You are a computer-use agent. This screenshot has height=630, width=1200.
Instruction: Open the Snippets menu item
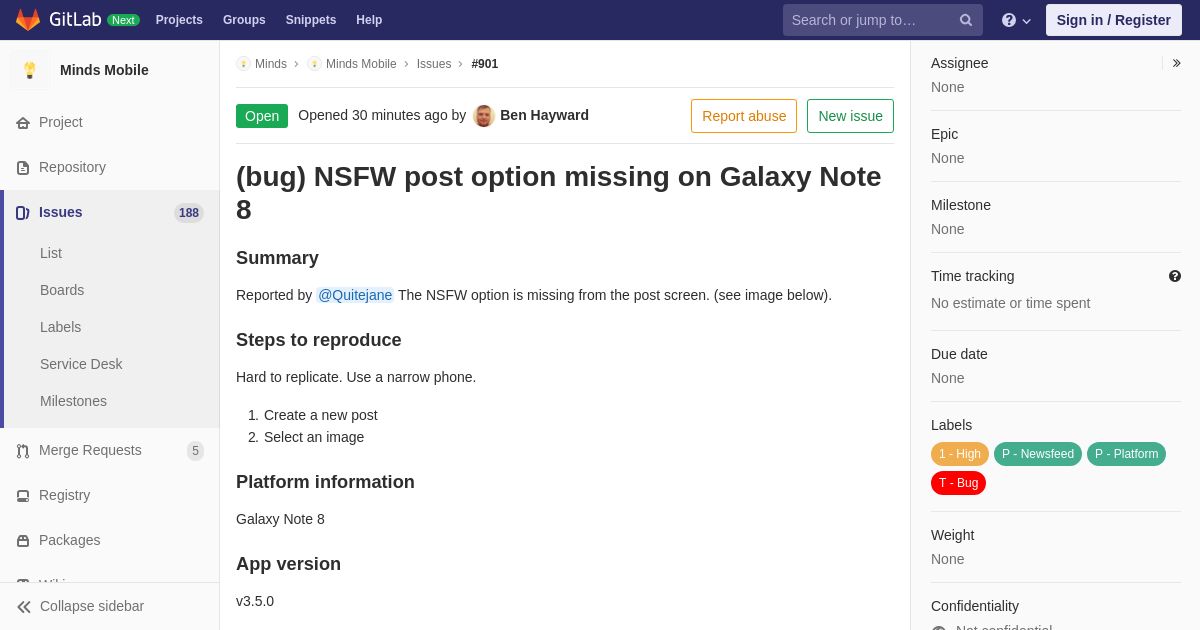(311, 20)
